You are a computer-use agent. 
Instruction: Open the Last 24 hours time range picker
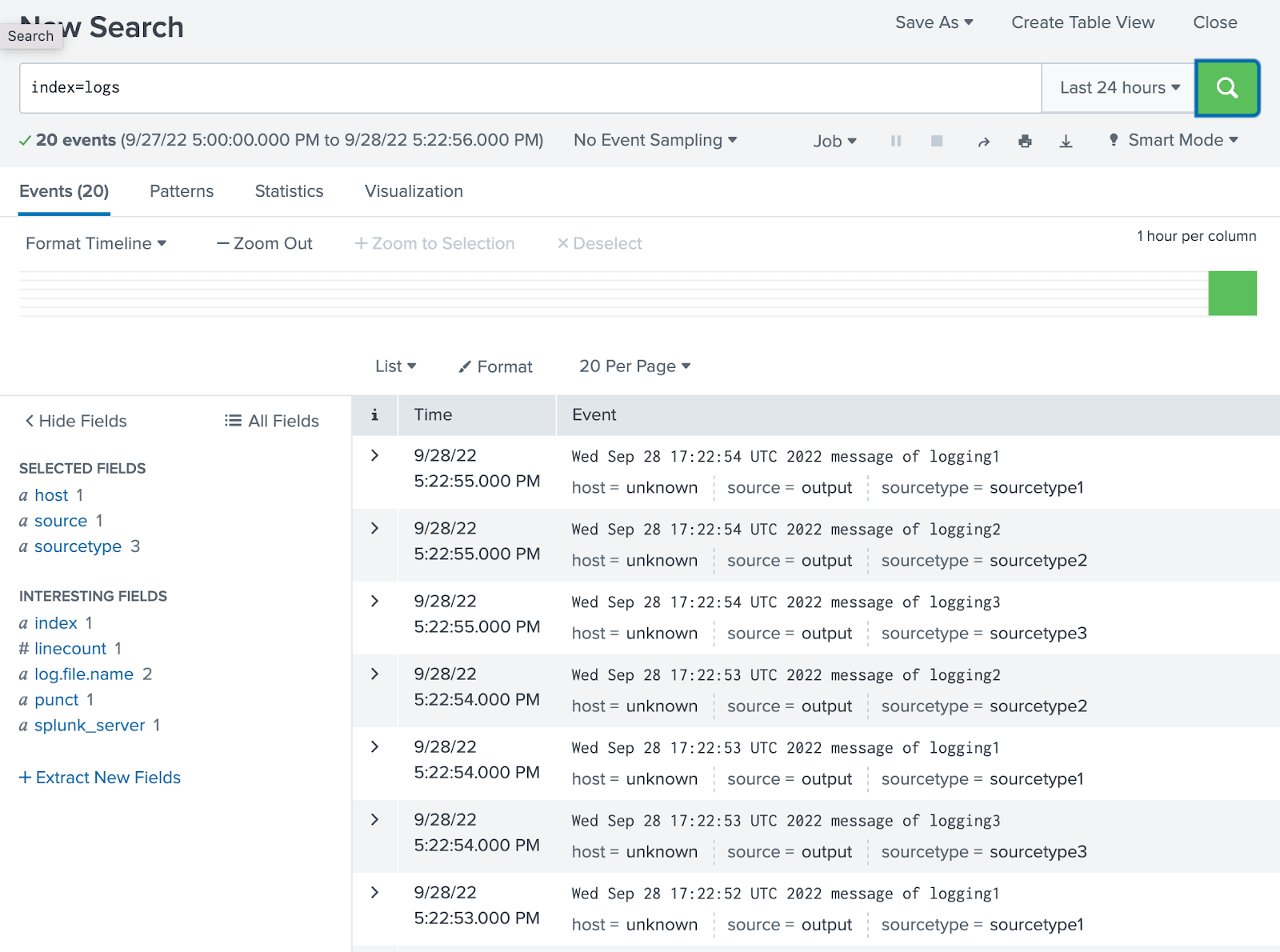click(1117, 88)
